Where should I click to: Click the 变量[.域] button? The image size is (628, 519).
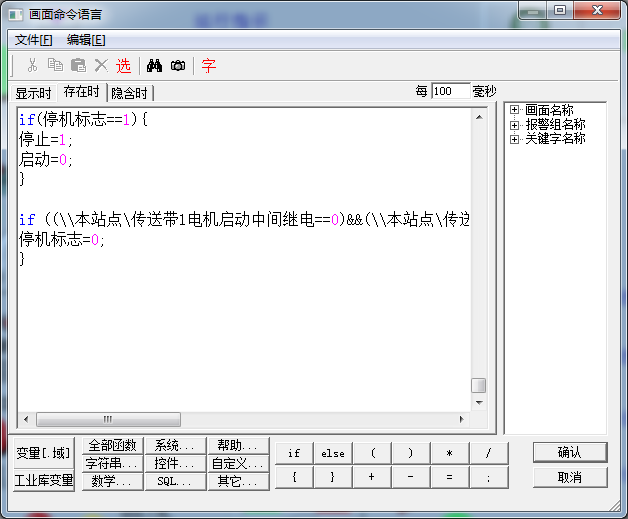[44, 453]
